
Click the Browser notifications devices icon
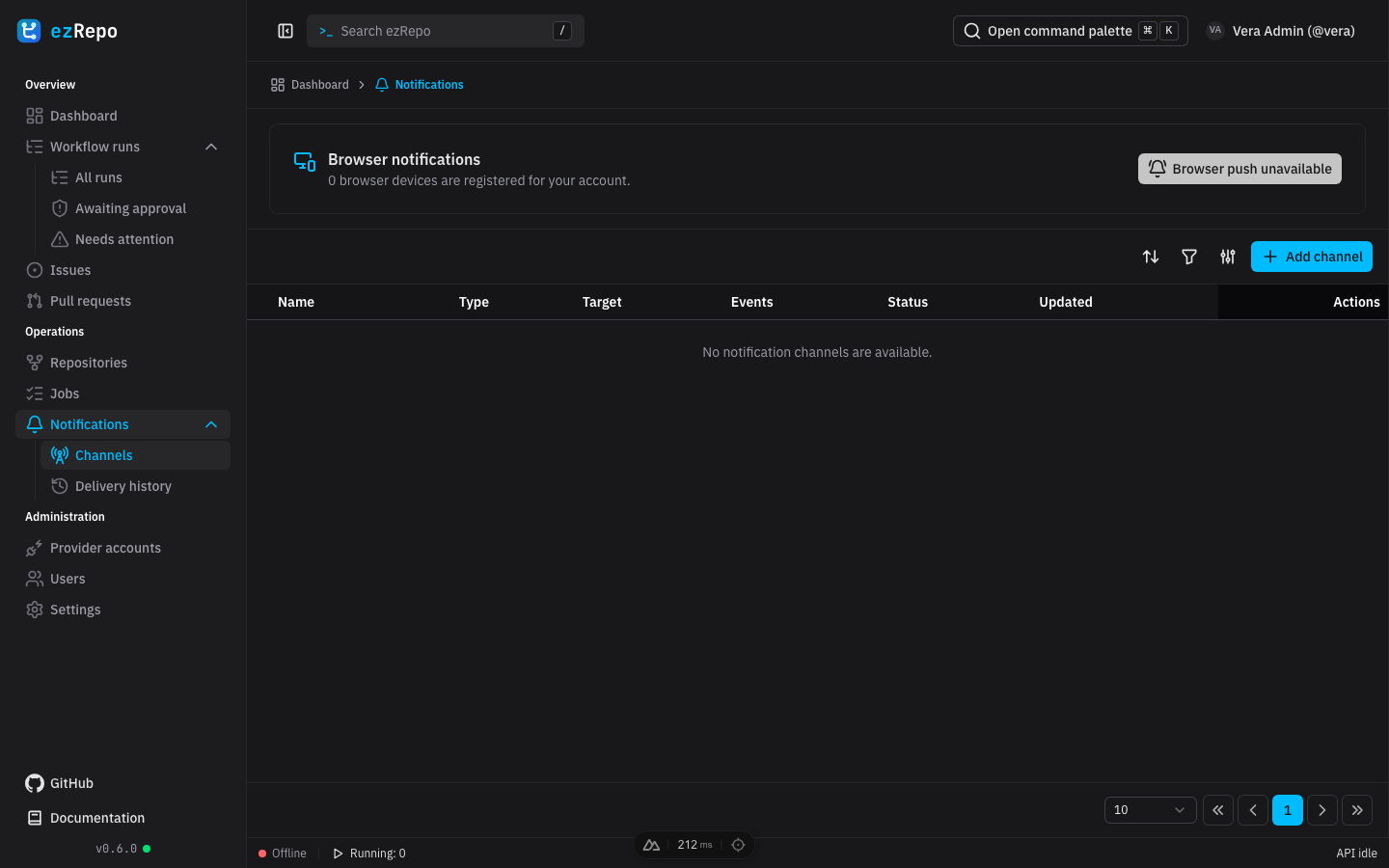coord(305,162)
